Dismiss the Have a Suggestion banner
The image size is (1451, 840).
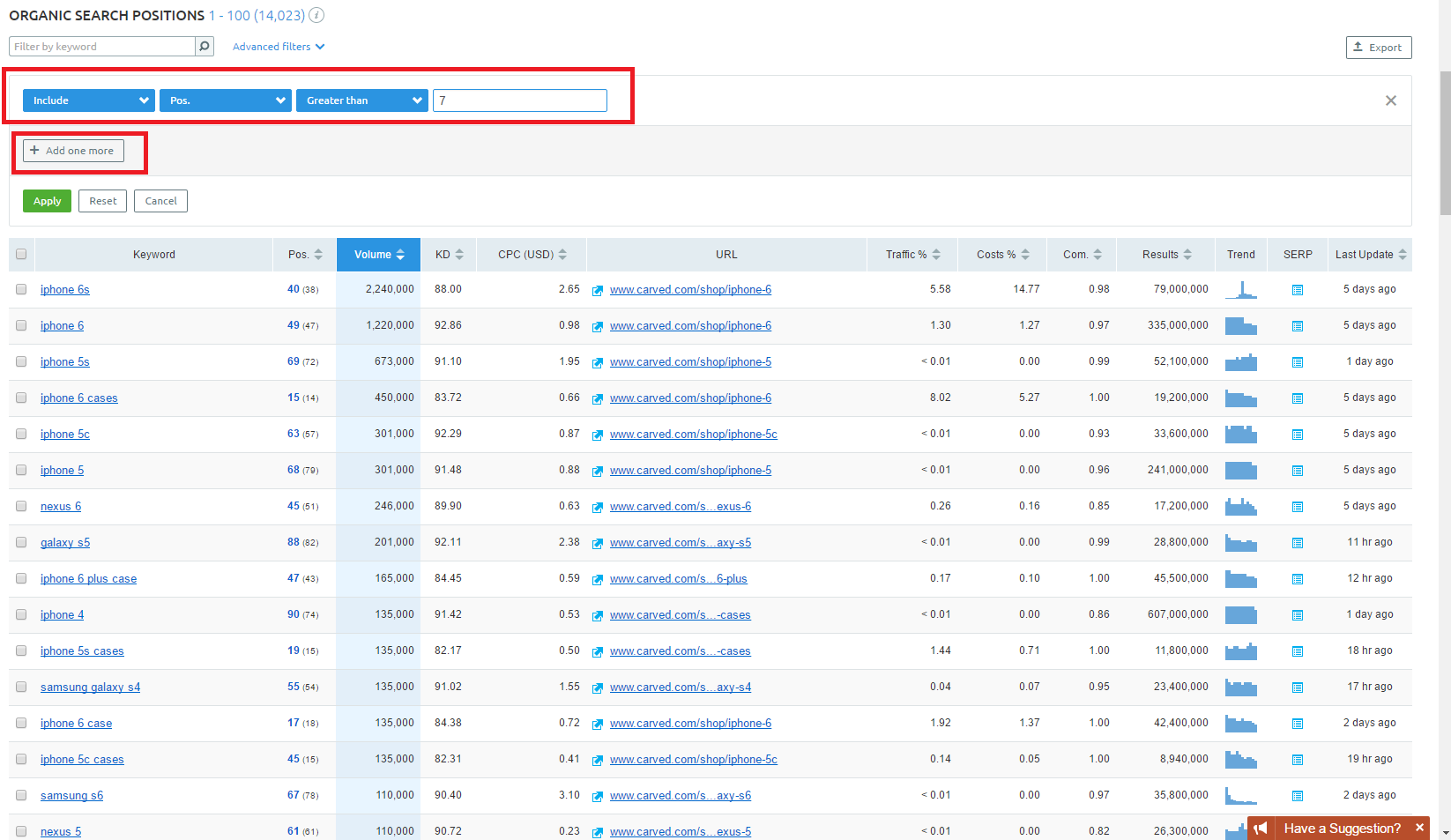(1419, 828)
